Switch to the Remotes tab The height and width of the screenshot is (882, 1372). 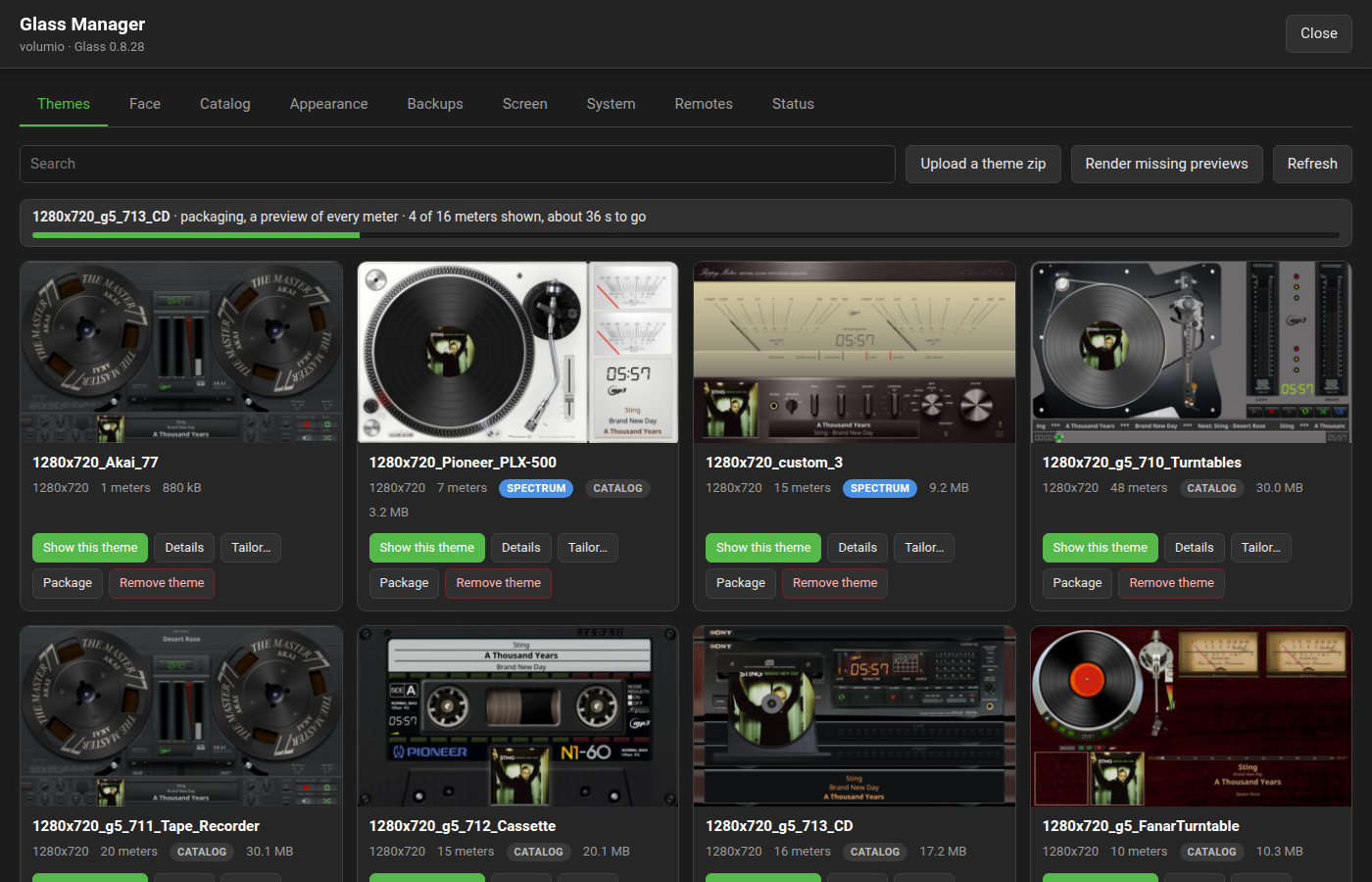704,104
